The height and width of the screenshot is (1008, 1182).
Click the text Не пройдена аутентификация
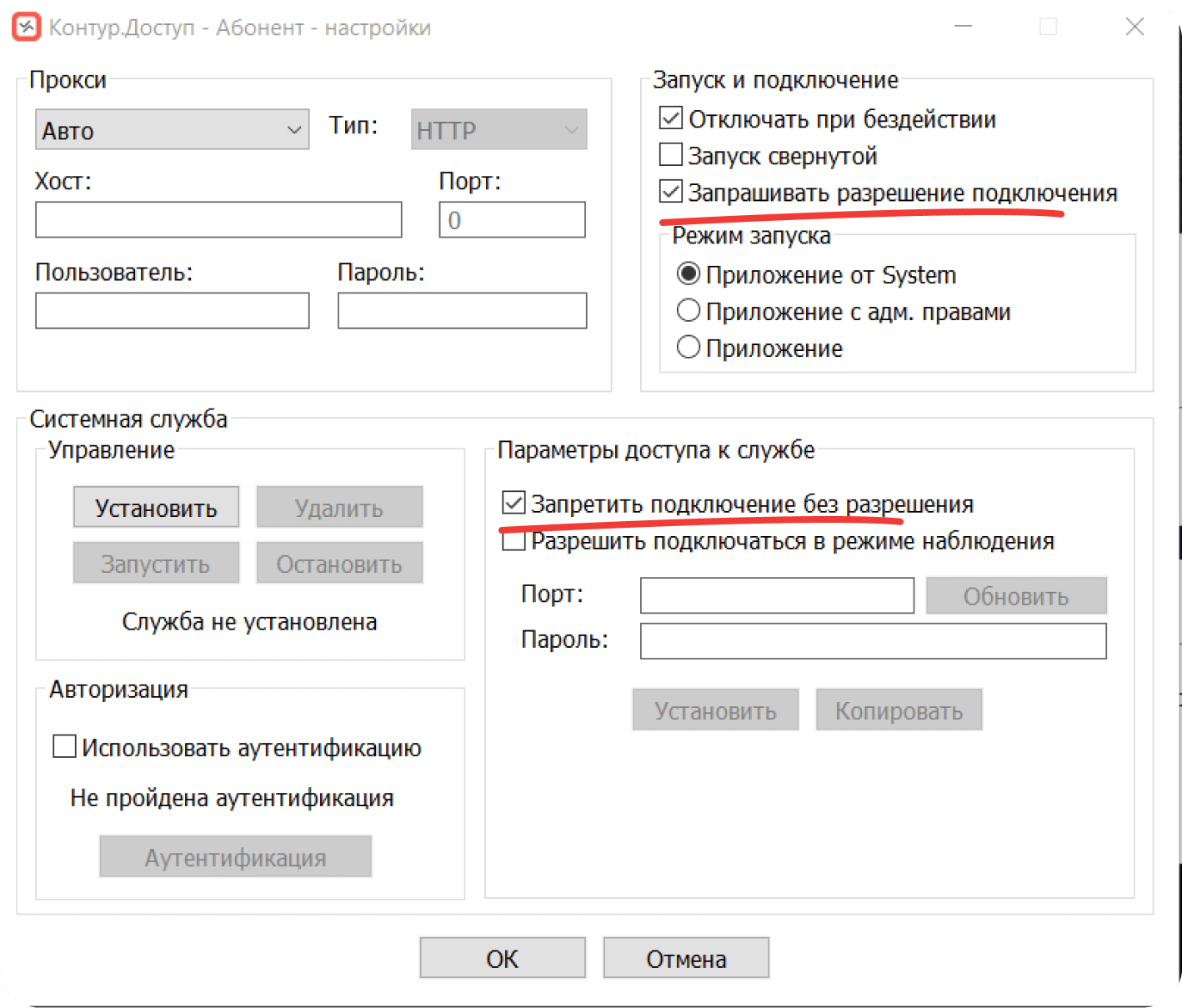[232, 798]
